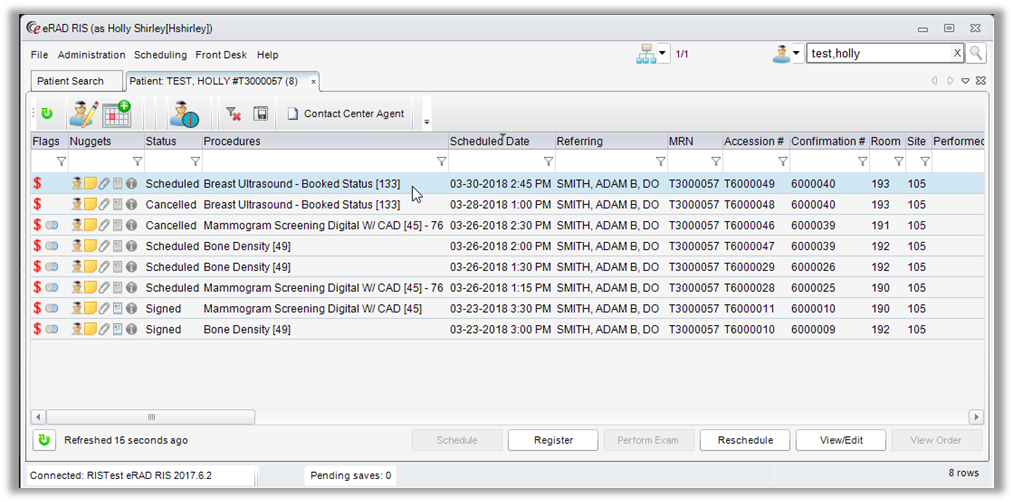Click the horizontal scrollbar right arrow

976,417
